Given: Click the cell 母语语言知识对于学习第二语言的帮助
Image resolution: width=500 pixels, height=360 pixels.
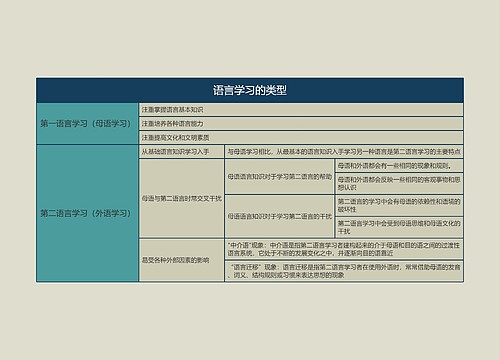Looking at the screenshot, I should coord(280,177).
